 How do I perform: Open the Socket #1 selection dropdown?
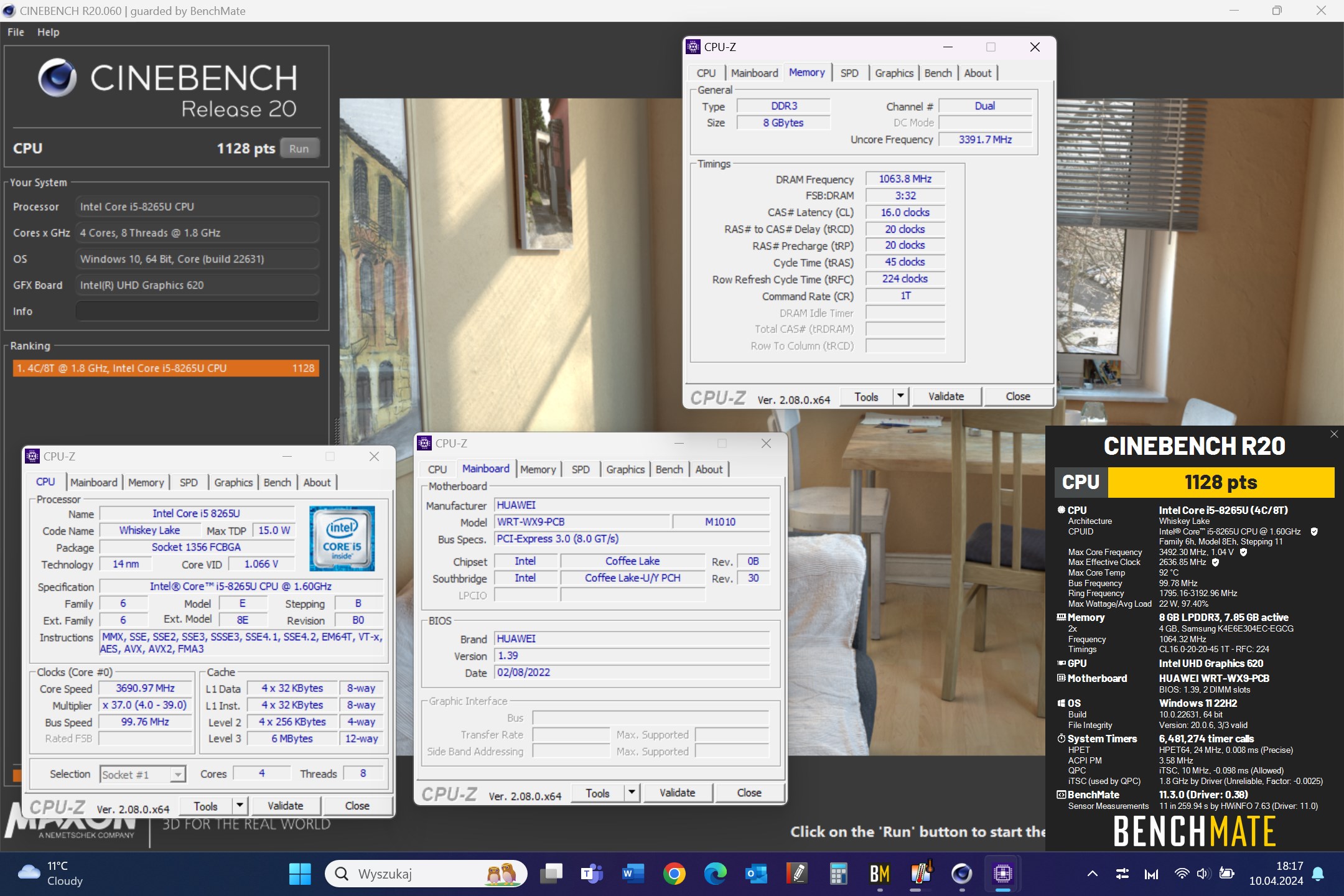142,774
